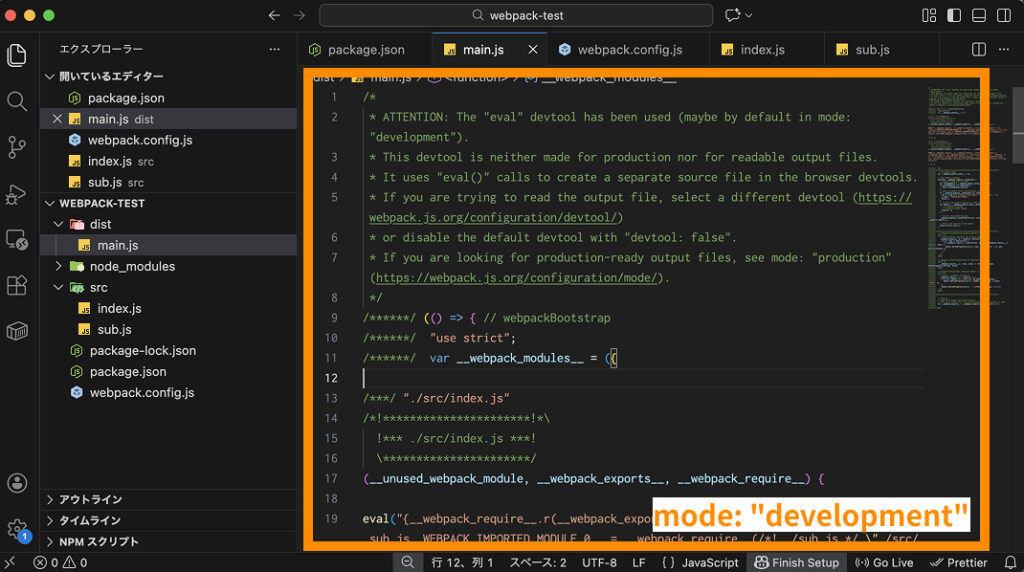The width and height of the screenshot is (1024, 572).
Task: Open the Extensions view
Action: (x=17, y=285)
